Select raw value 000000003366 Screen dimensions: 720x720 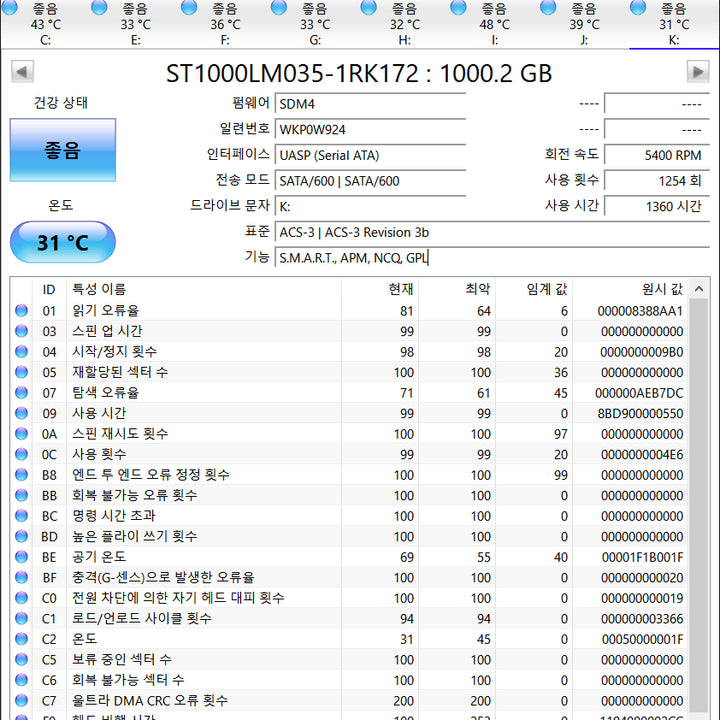[x=642, y=619]
